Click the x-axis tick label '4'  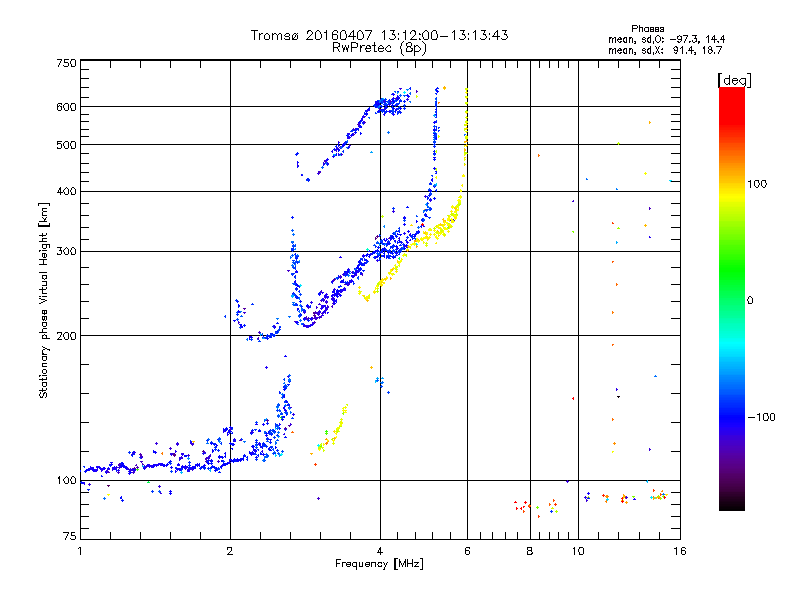click(x=380, y=551)
